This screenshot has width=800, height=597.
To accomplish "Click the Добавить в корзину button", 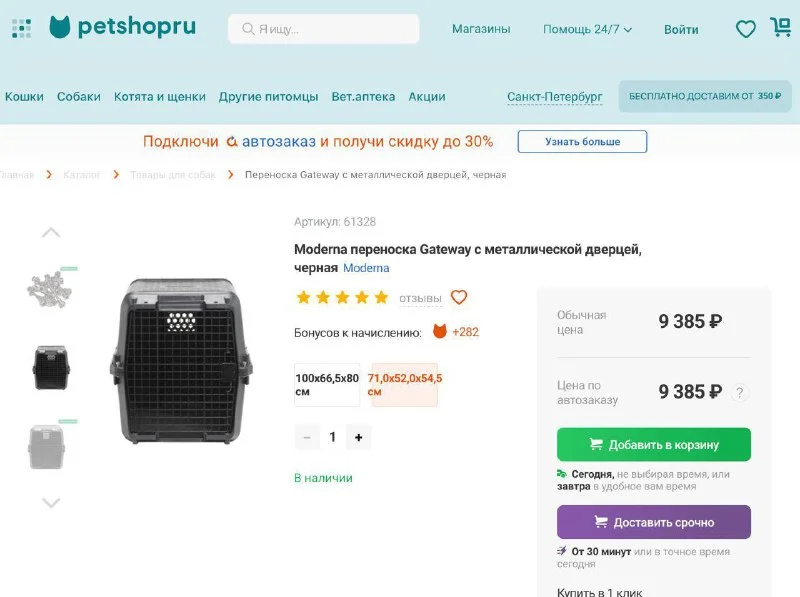I will 653,444.
